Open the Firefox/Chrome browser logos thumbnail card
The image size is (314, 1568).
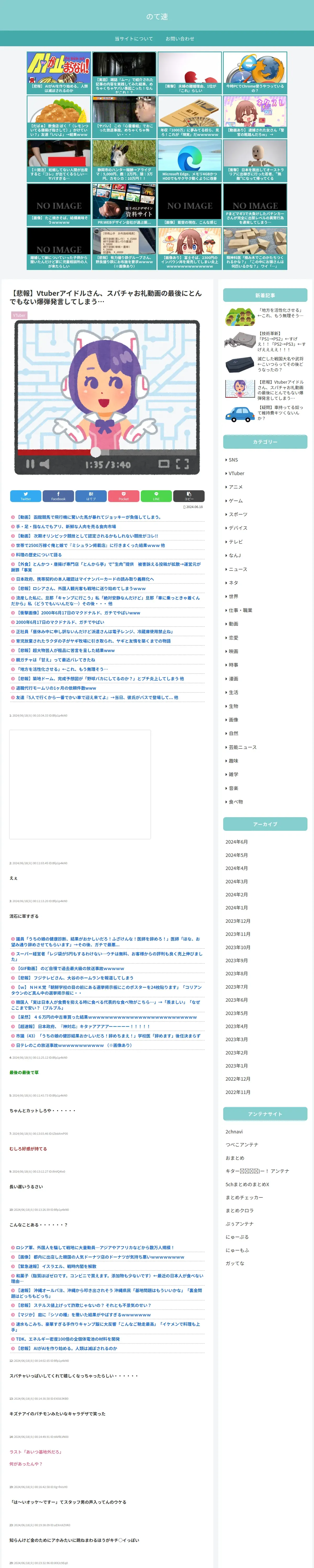(x=255, y=73)
